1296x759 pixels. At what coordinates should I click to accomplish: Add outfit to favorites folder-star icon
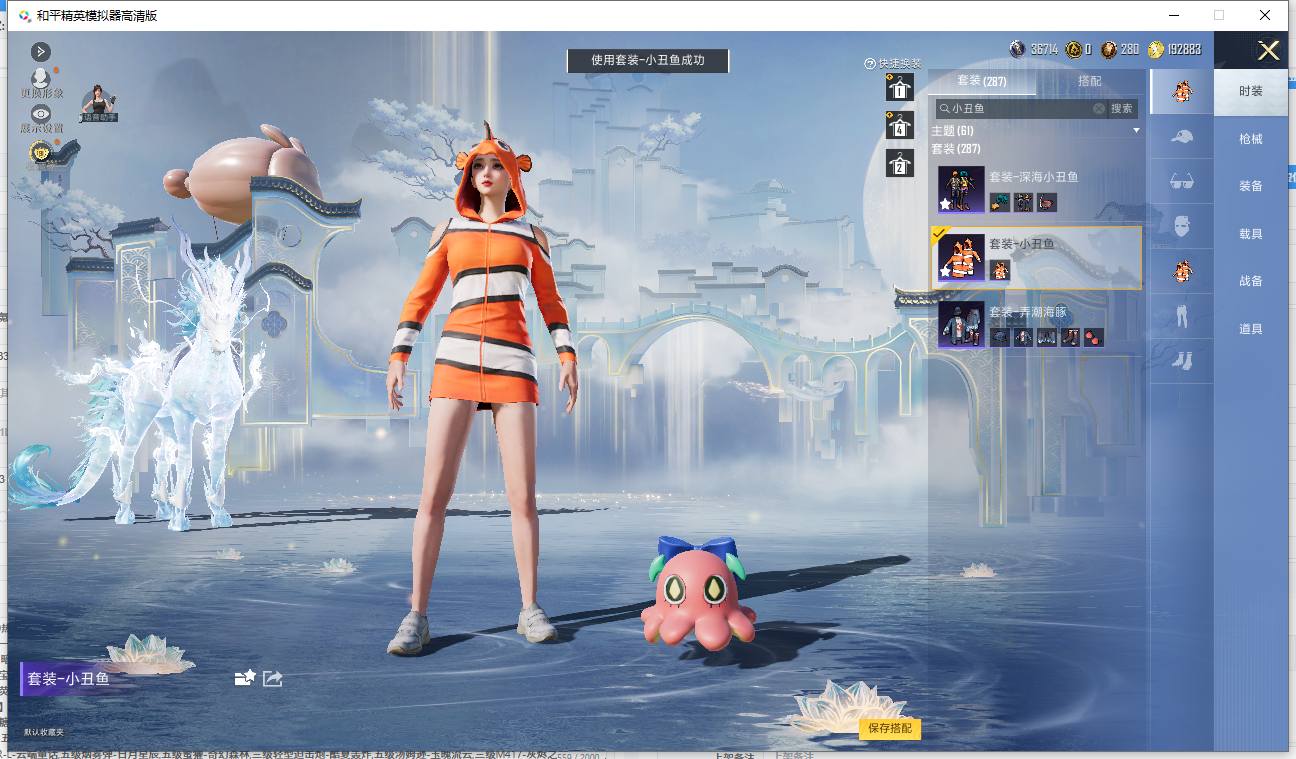pyautogui.click(x=244, y=678)
